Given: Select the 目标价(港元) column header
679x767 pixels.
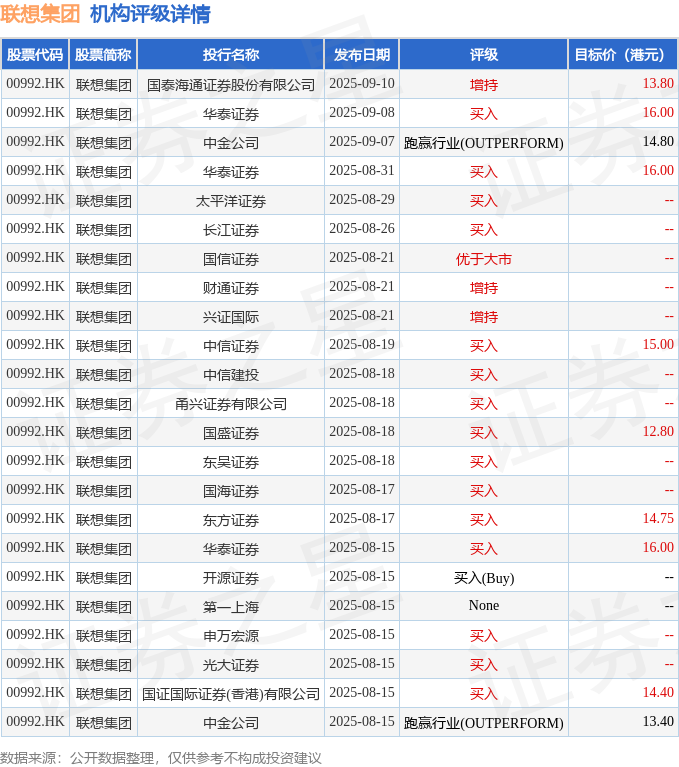Looking at the screenshot, I should tap(623, 54).
